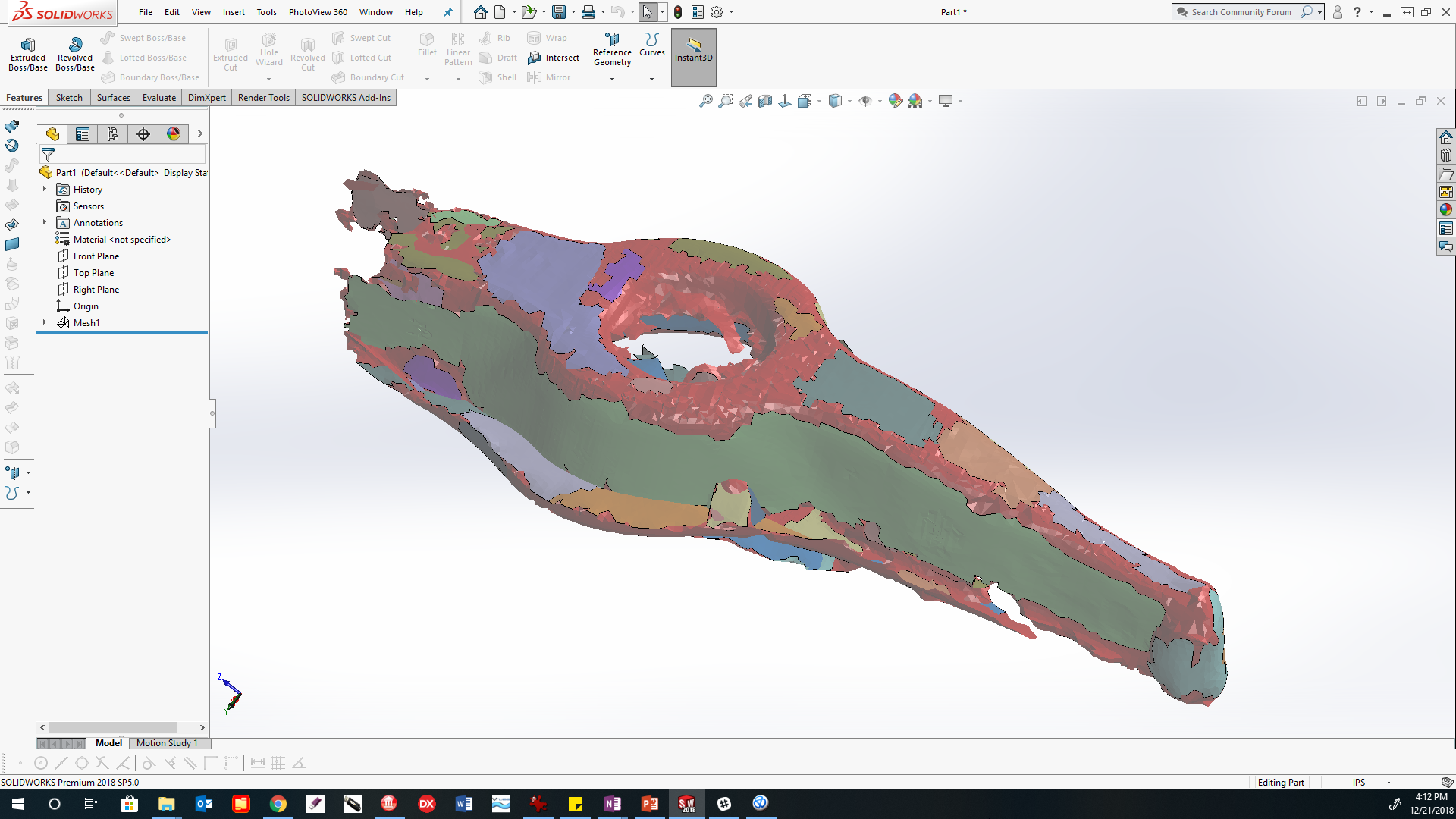Image resolution: width=1456 pixels, height=819 pixels.
Task: Click the Extruded Boss/Base tool
Action: [x=28, y=53]
